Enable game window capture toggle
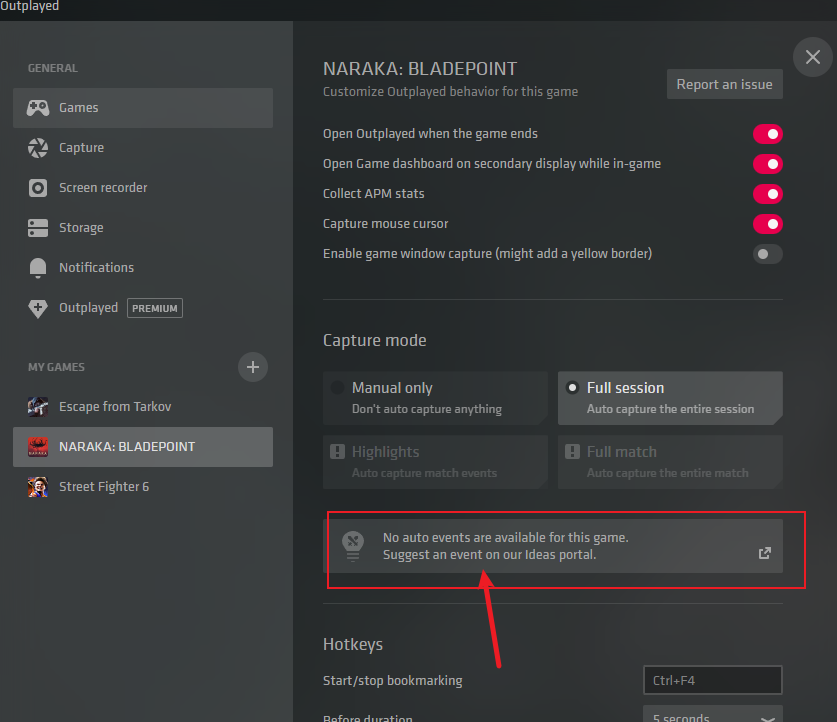Image resolution: width=837 pixels, height=722 pixels. pyautogui.click(x=767, y=254)
